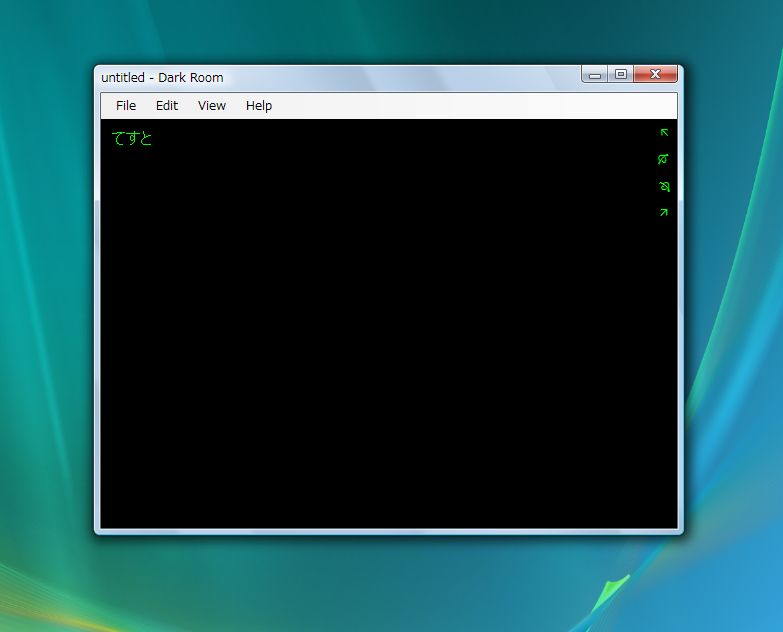The width and height of the screenshot is (783, 632).
Task: Open the Edit menu
Action: tap(167, 106)
